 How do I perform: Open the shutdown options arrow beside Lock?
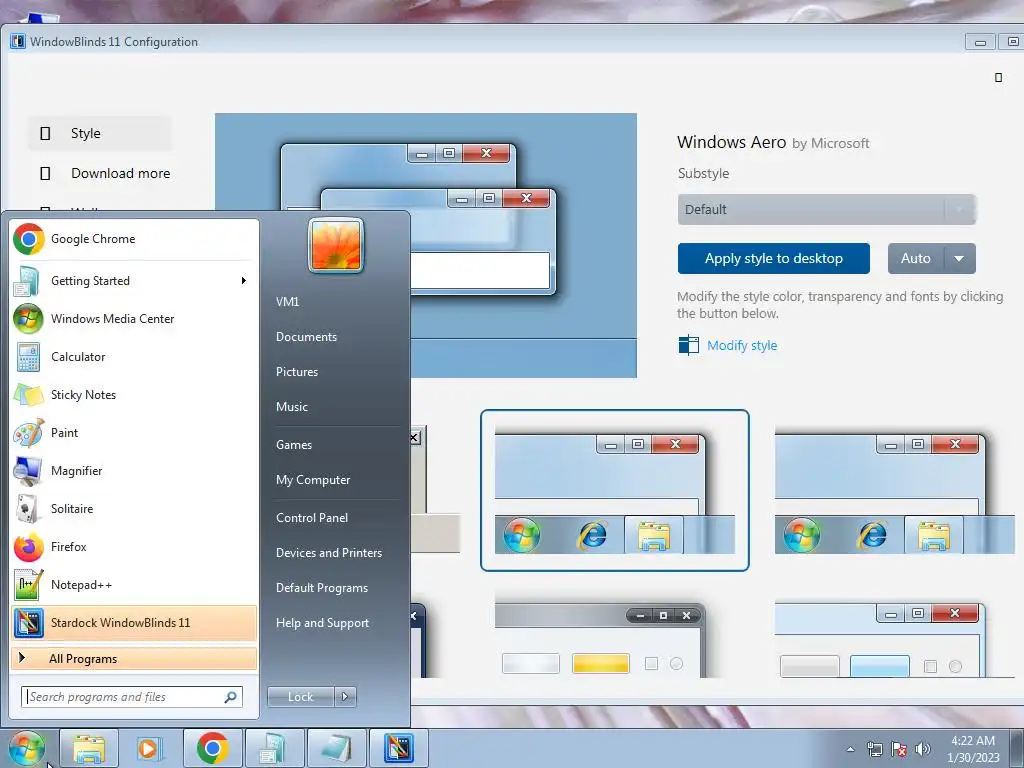point(345,697)
